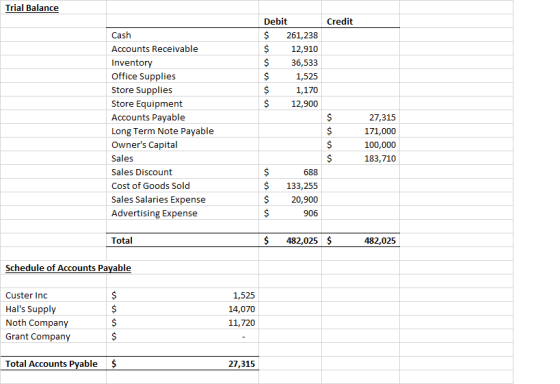Click the Debit column header
This screenshot has width=560, height=384.
275,21
